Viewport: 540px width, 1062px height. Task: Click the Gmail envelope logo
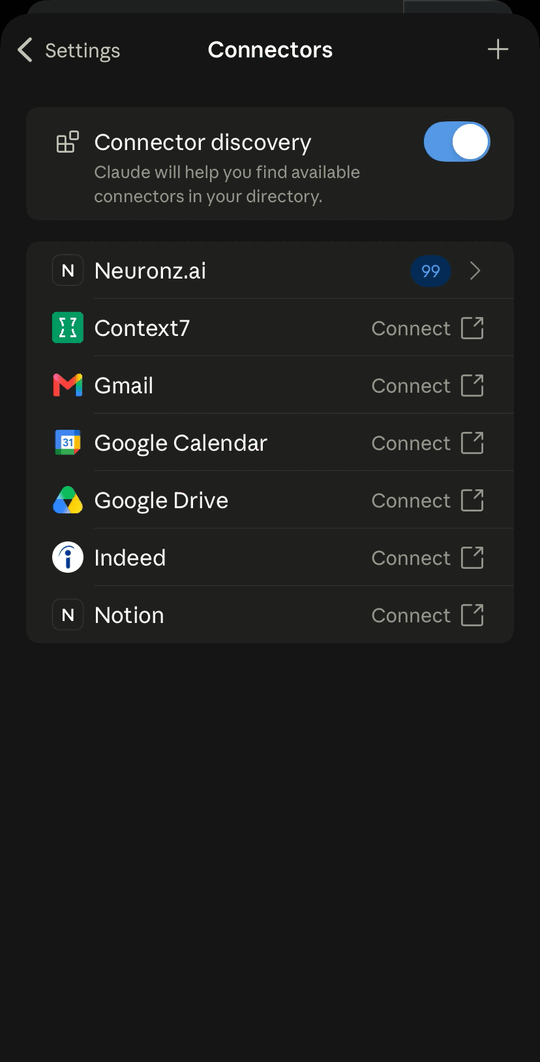(x=68, y=385)
